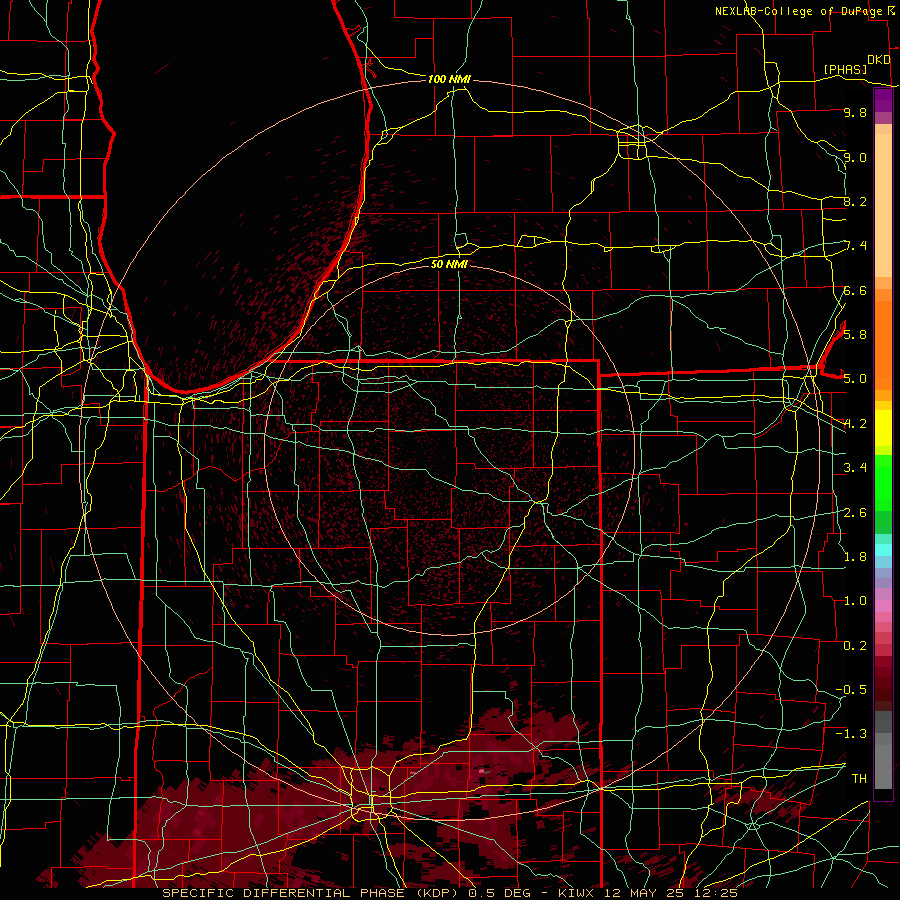Click the bright yellow band of the color bar
Screen dimensions: 900x900
883,428
